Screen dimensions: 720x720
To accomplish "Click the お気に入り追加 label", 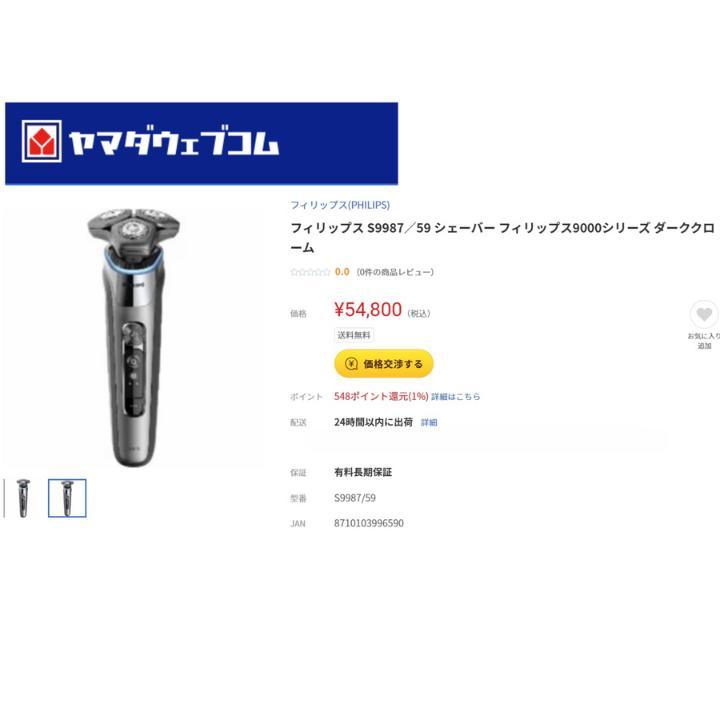I will (x=704, y=341).
